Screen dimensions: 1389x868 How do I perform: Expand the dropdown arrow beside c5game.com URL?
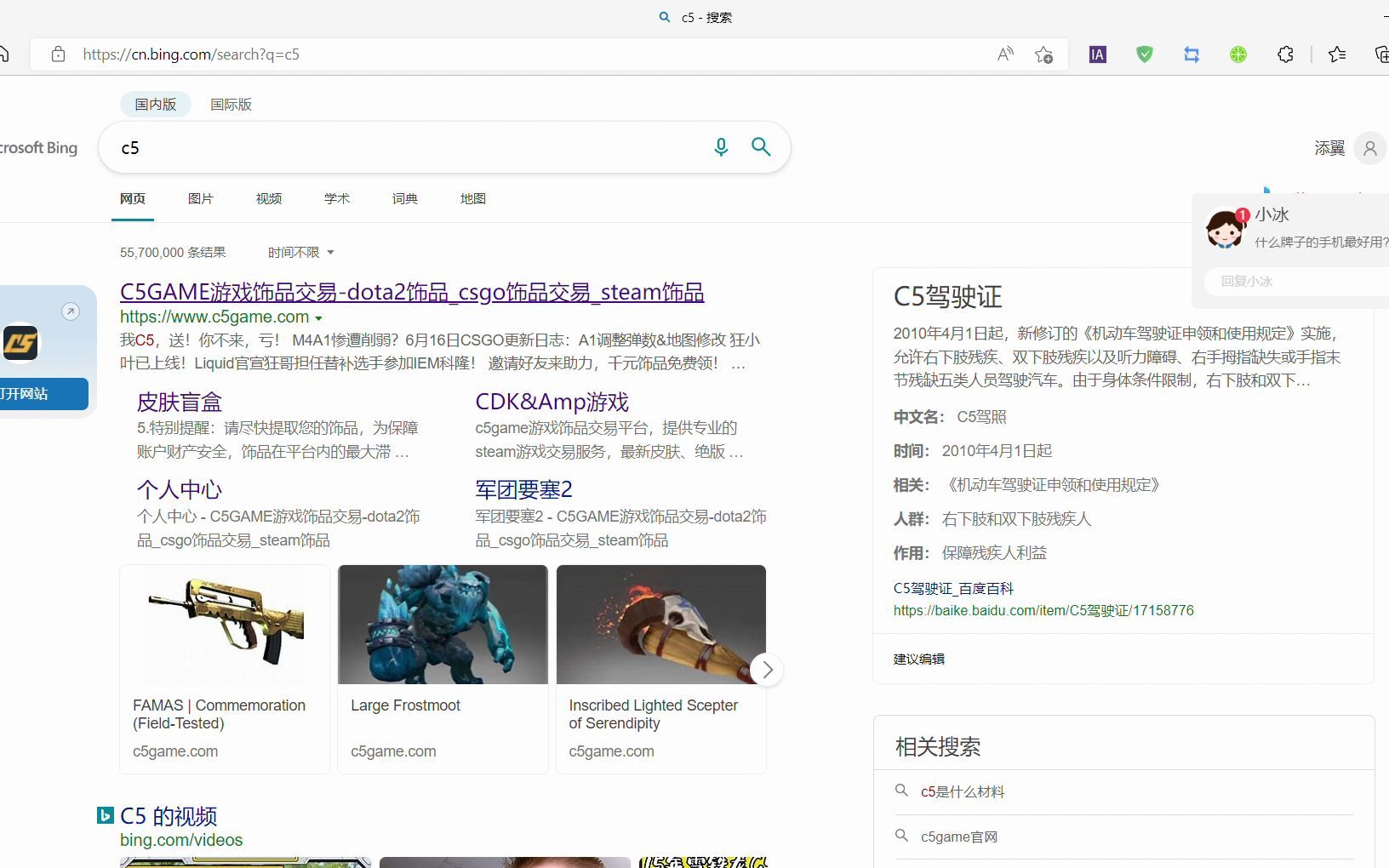coord(318,318)
